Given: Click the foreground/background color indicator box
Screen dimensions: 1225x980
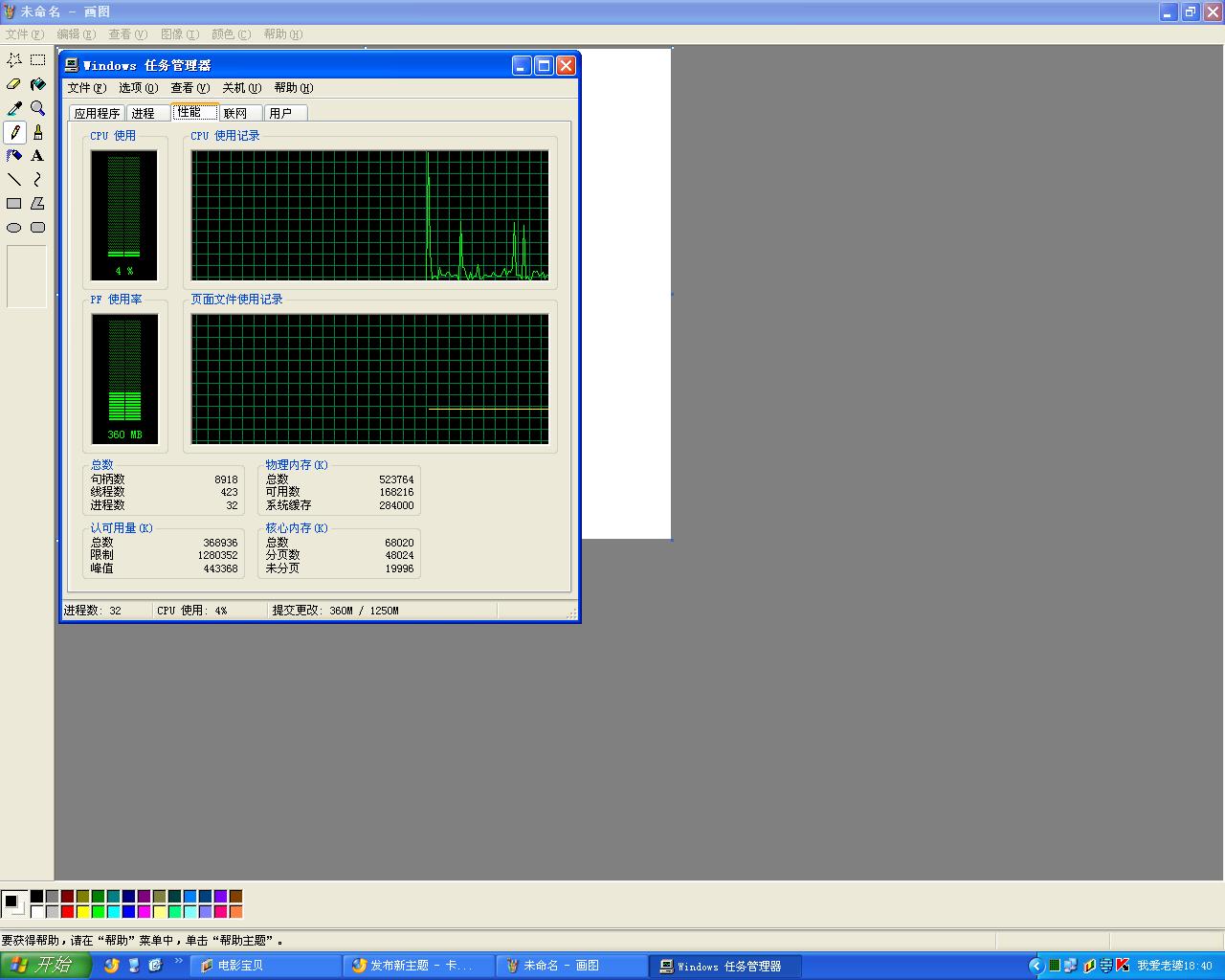Looking at the screenshot, I should [x=14, y=903].
